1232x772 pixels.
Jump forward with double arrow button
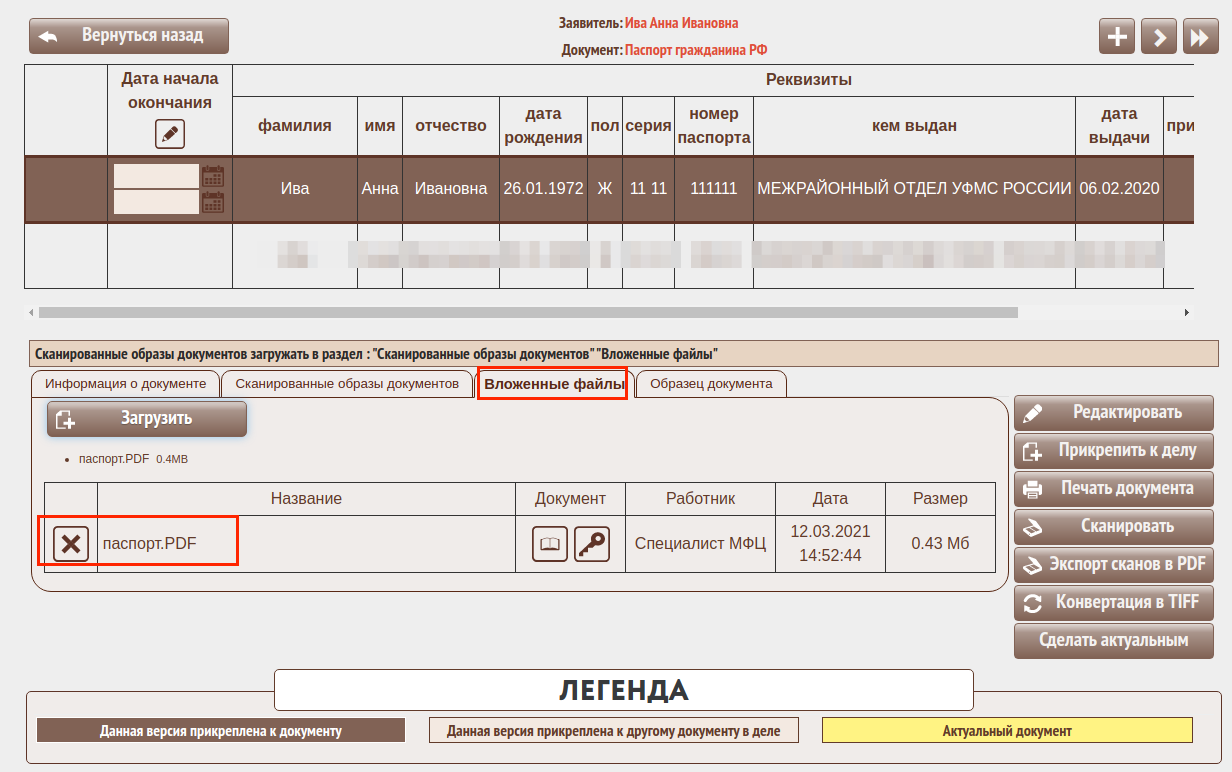pos(1199,37)
